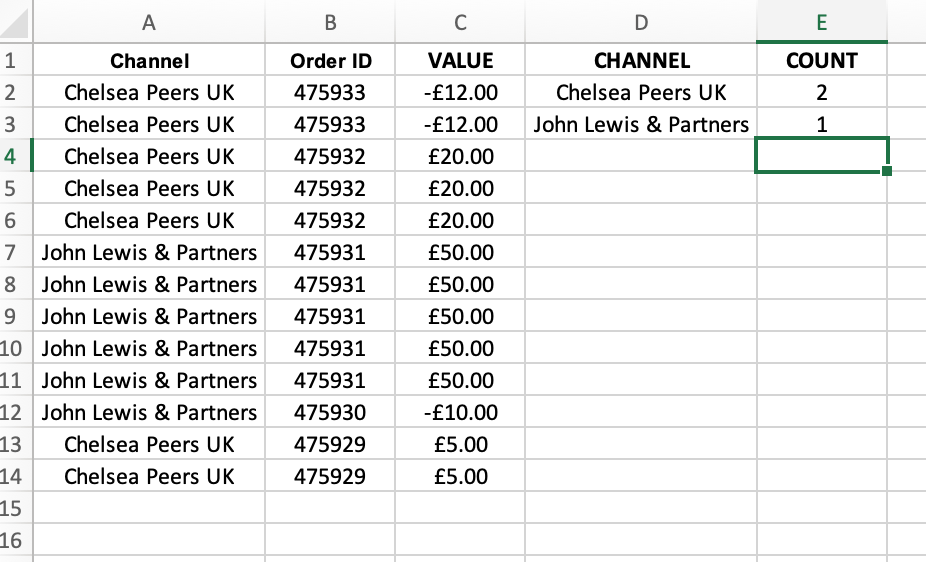This screenshot has width=926, height=562.
Task: Click the select-all corner triangle
Action: point(16,21)
